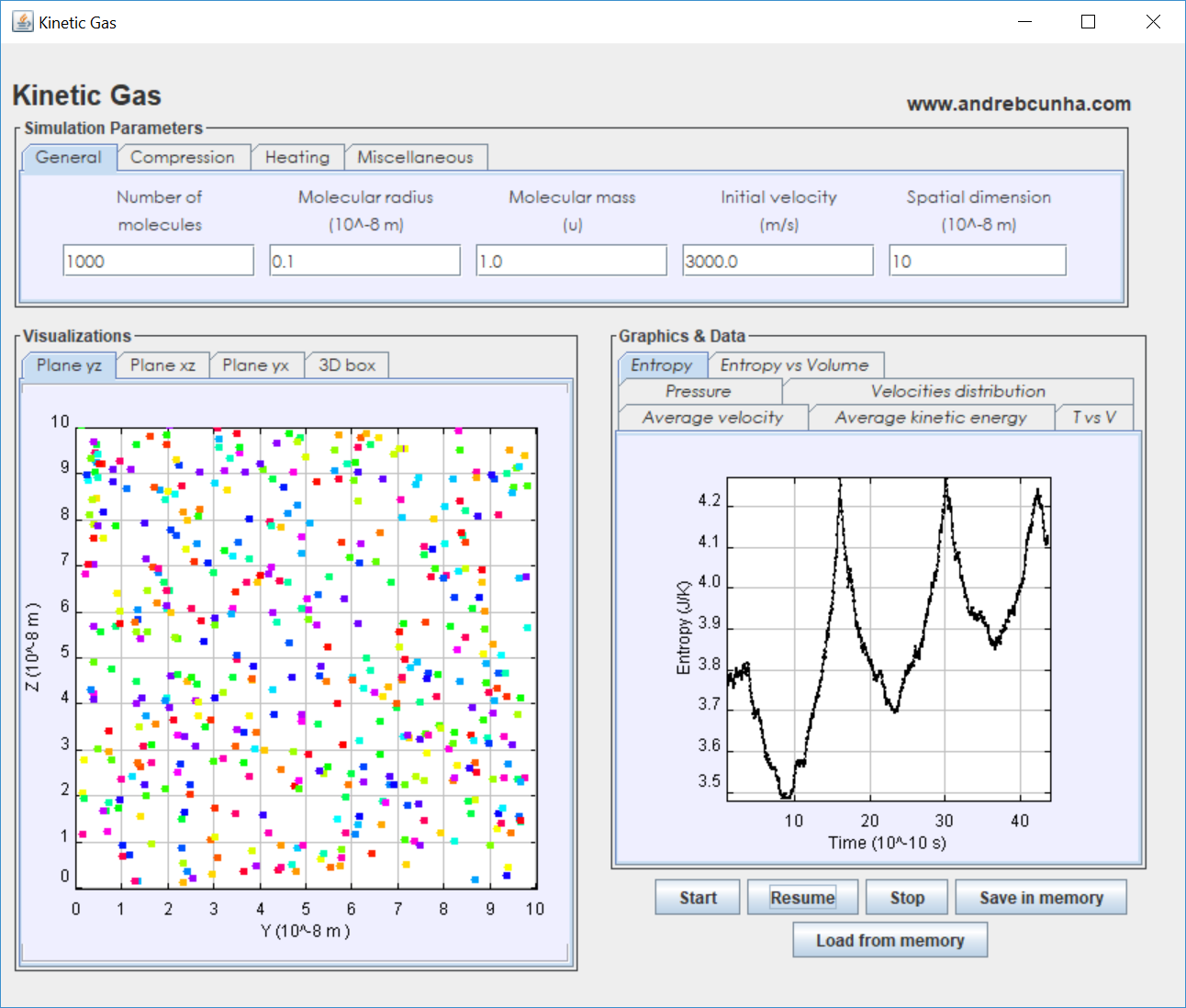Switch to Plane xz view

point(162,365)
